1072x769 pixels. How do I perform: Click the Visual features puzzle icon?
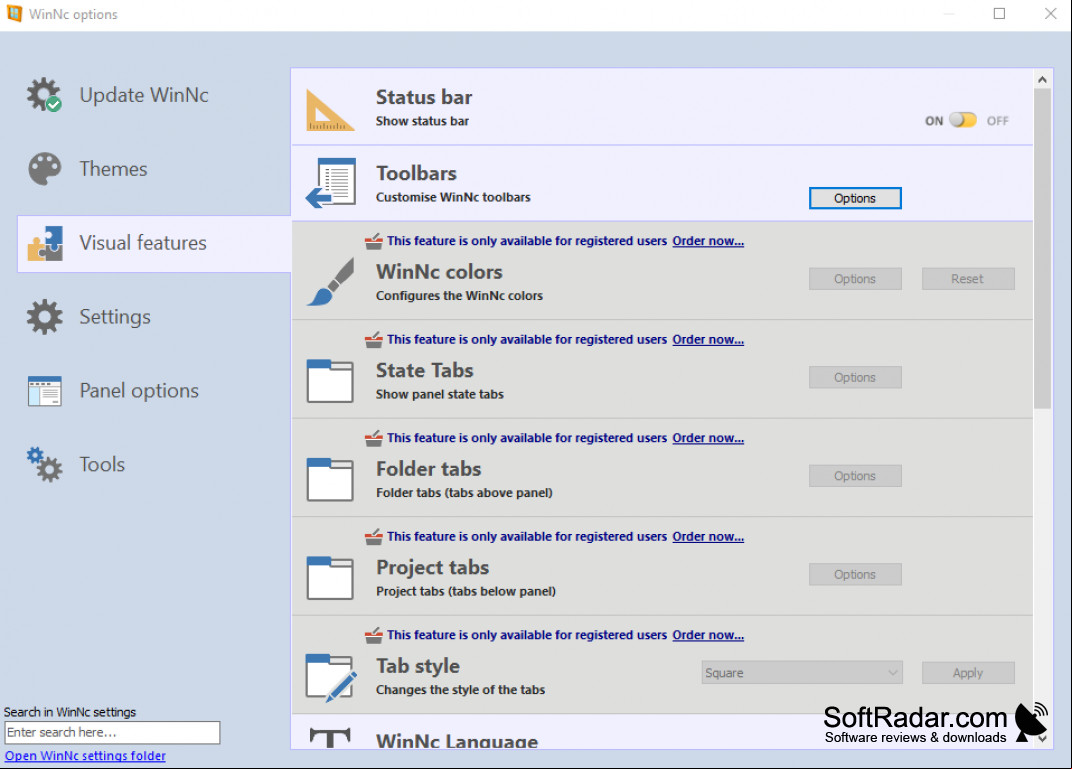[45, 243]
